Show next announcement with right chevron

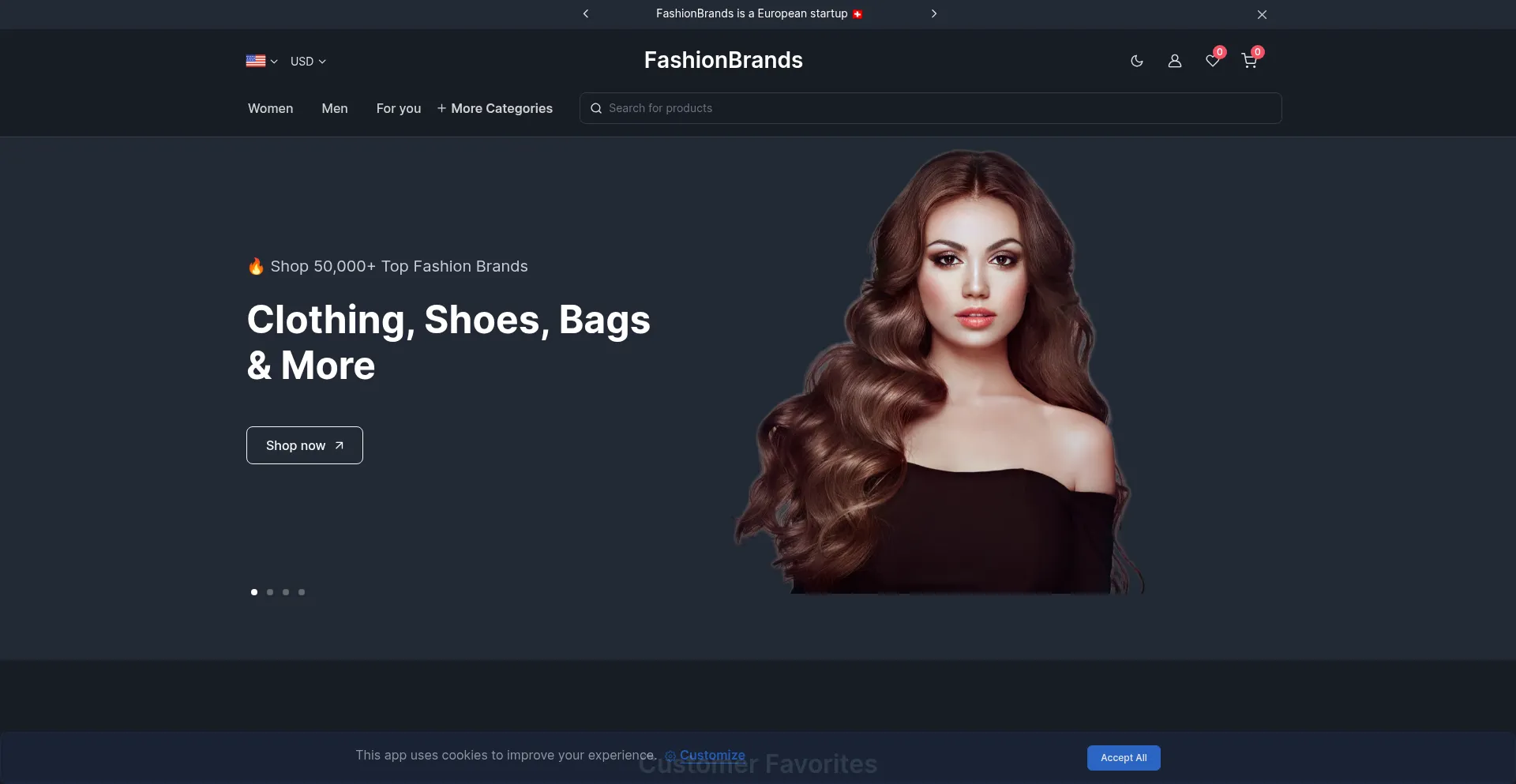[934, 13]
